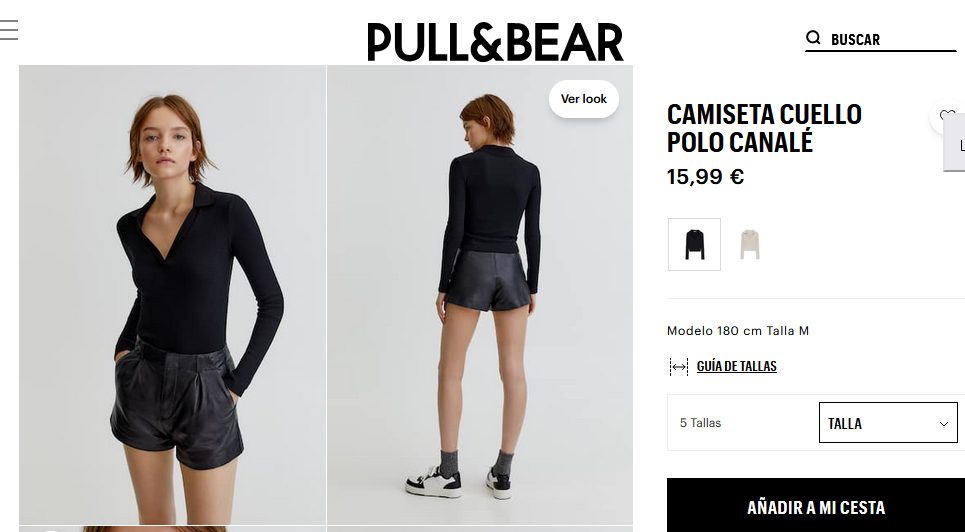The width and height of the screenshot is (965, 532).
Task: Click the size guide ruler icon
Action: pos(679,367)
